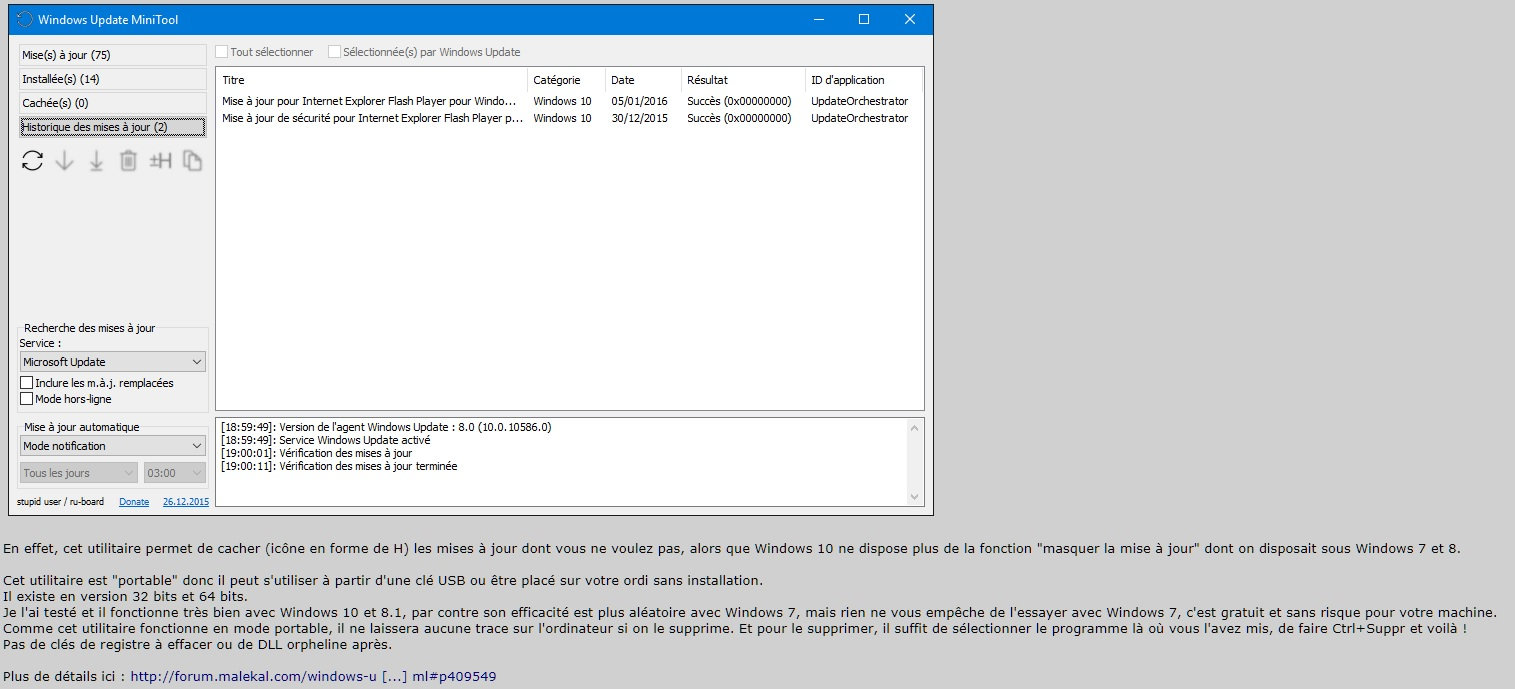Click the copy to clipboard icon
1515x689 pixels.
click(192, 161)
